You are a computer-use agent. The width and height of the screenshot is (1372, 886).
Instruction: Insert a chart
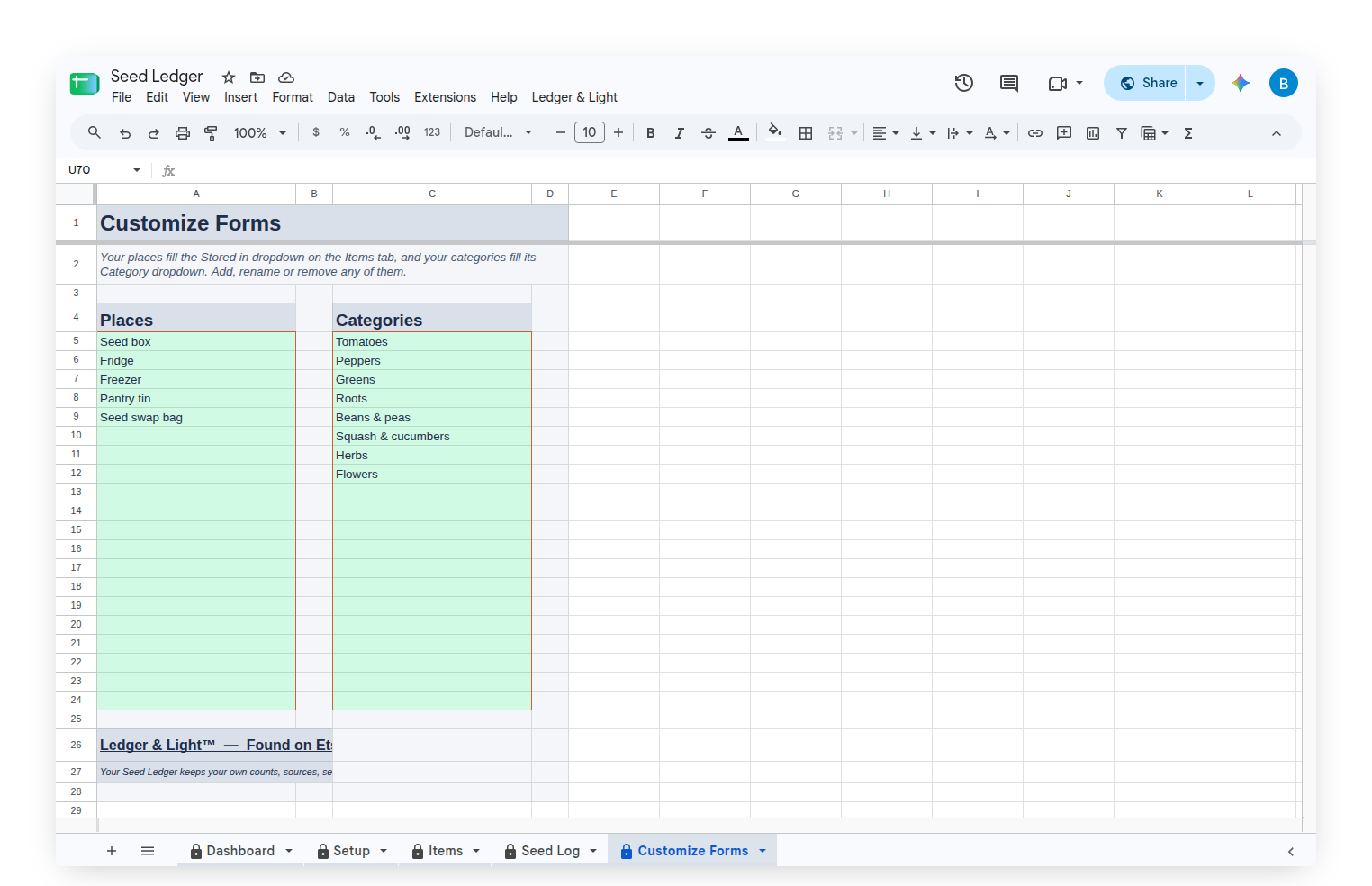pyautogui.click(x=1093, y=133)
